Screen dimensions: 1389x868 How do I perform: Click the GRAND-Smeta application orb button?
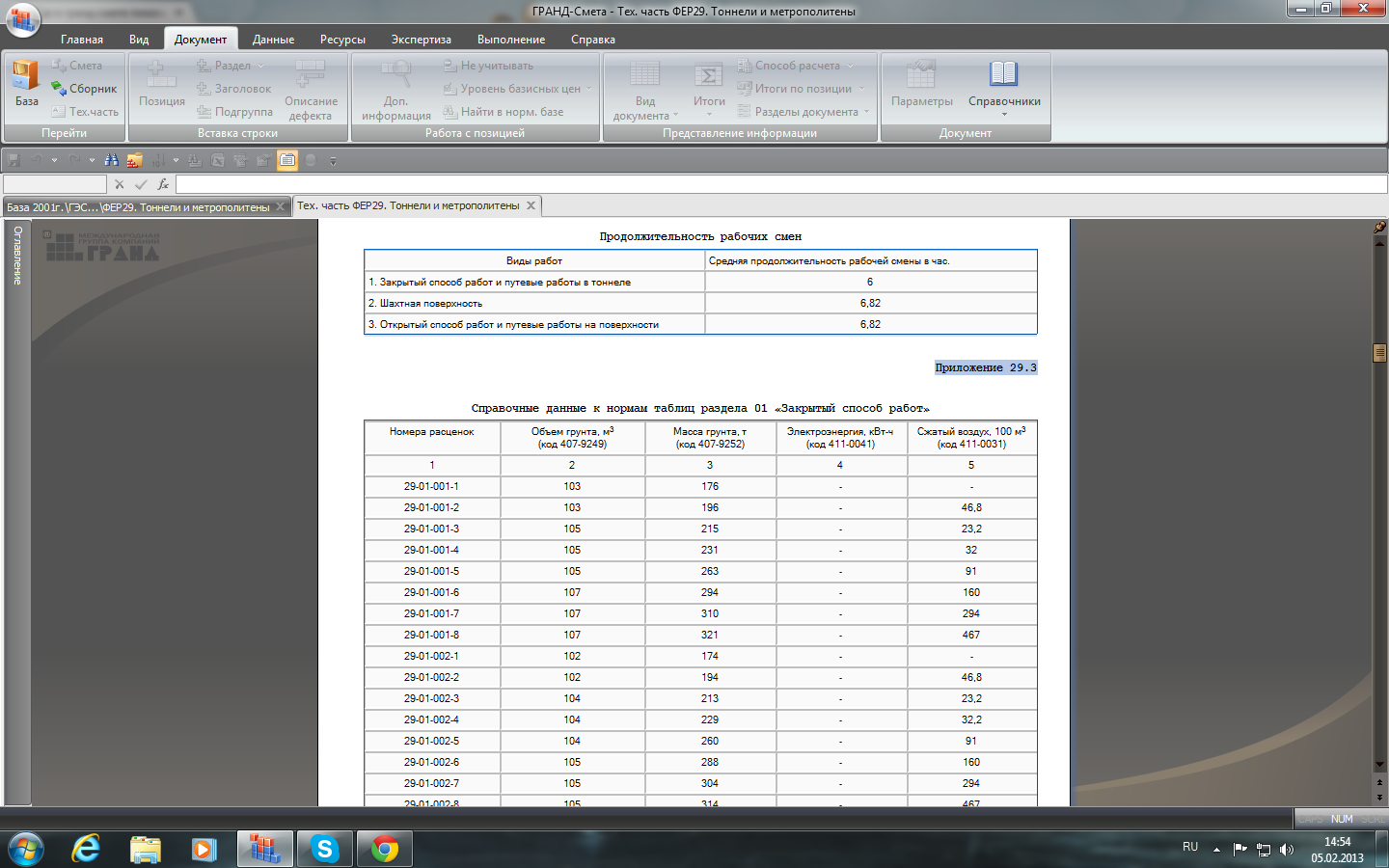pyautogui.click(x=21, y=19)
